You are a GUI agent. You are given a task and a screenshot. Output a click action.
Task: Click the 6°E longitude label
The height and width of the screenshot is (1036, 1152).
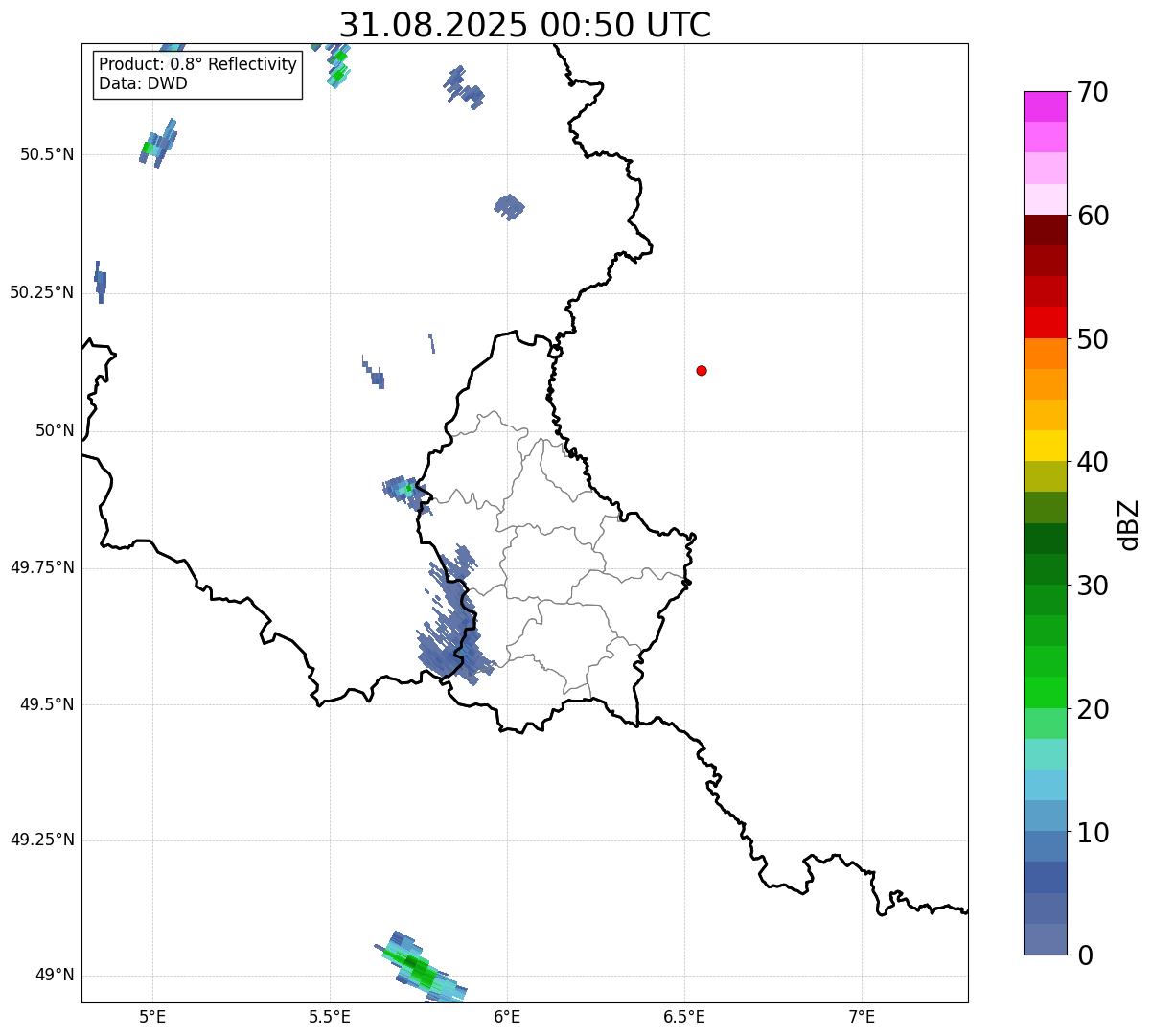pyautogui.click(x=507, y=1016)
